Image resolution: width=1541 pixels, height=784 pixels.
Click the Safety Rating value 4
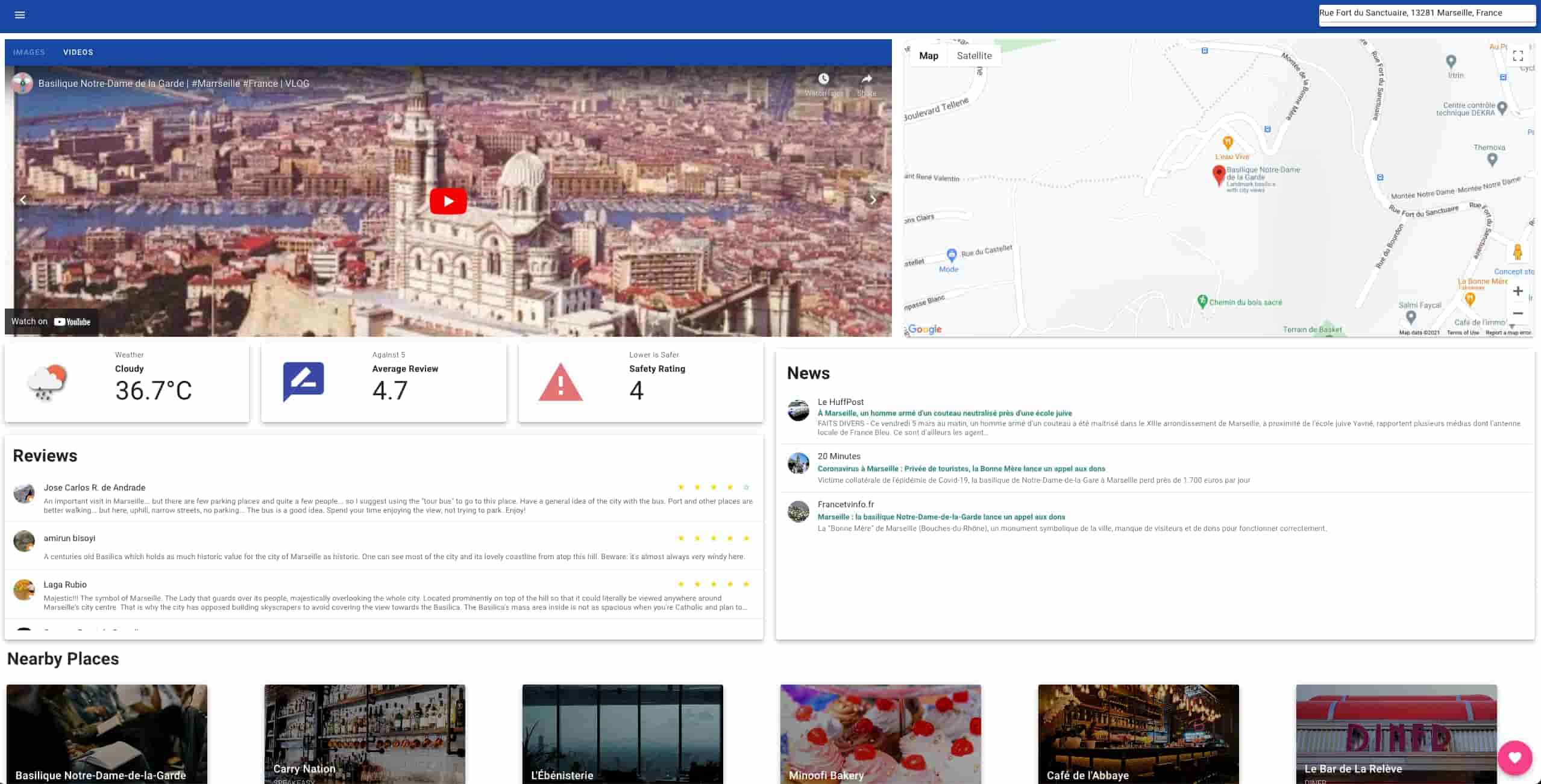[636, 391]
